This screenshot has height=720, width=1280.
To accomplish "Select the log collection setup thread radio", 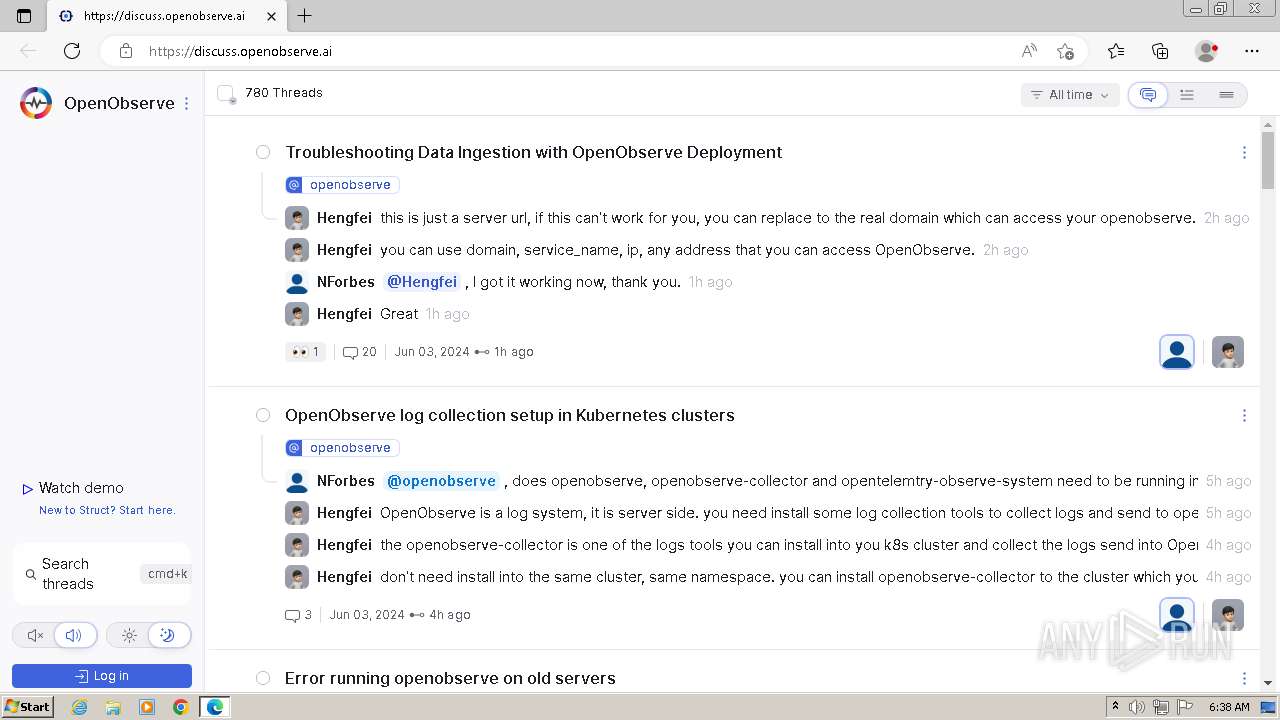I will click(263, 415).
